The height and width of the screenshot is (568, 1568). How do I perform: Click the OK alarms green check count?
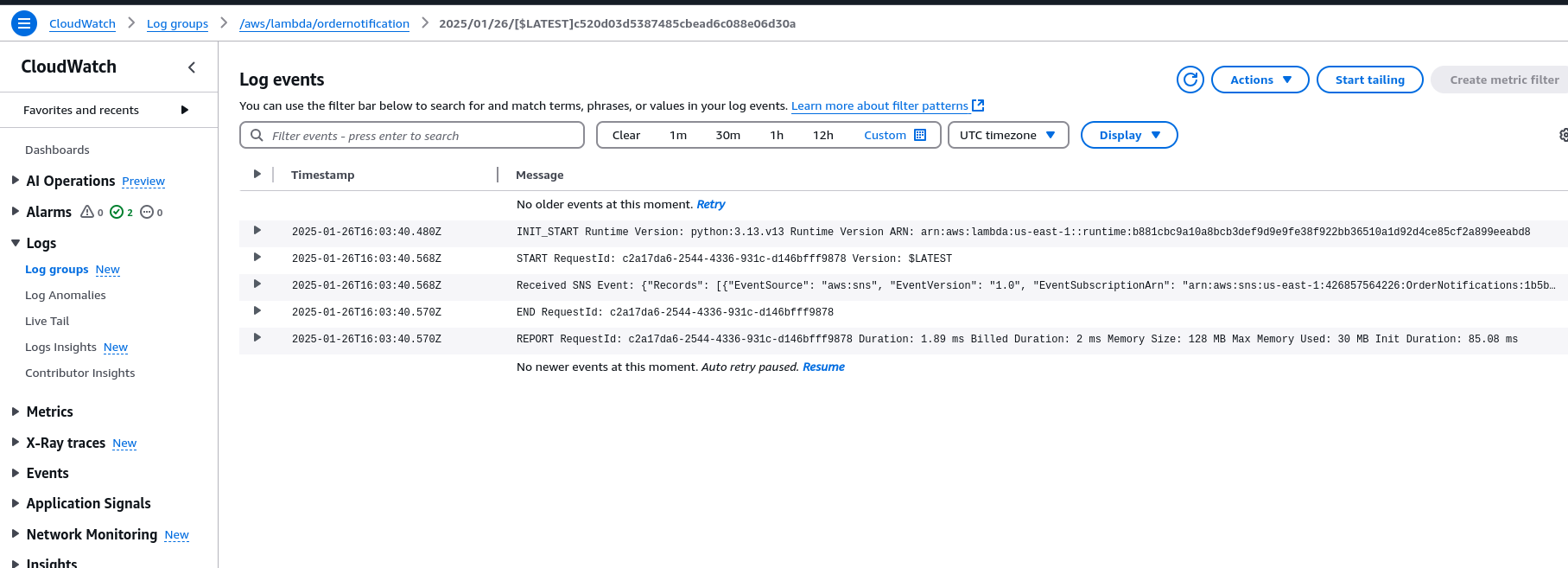tap(122, 212)
